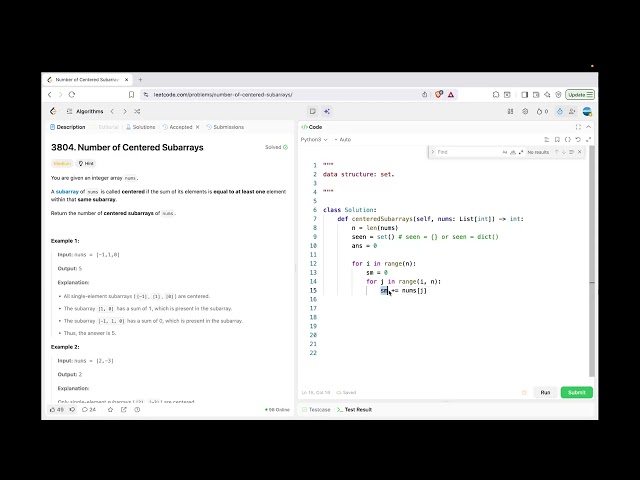Click the code bookmark icon

557,140
